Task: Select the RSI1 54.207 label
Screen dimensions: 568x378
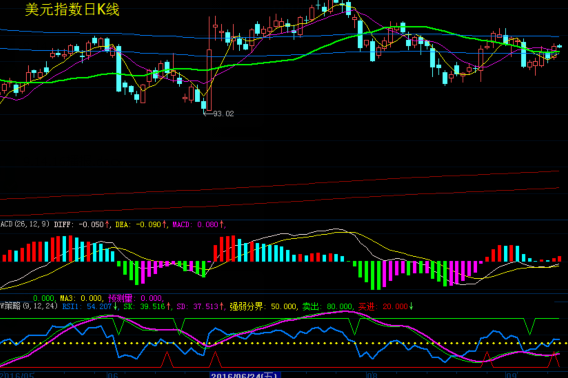Action: click(87, 307)
